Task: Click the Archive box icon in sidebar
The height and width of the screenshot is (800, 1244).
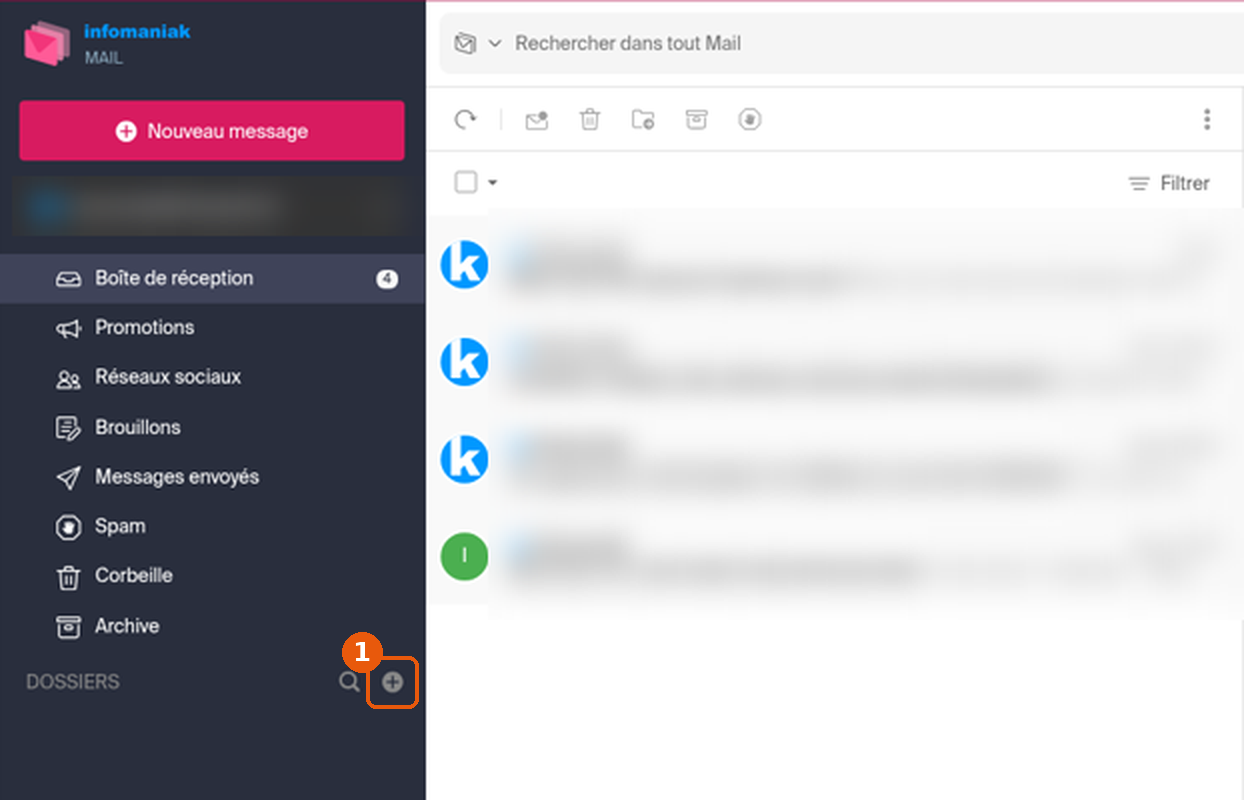Action: (x=68, y=627)
